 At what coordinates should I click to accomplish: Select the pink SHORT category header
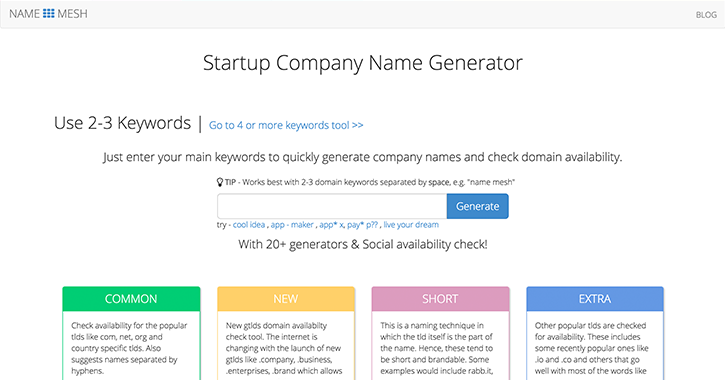point(440,299)
